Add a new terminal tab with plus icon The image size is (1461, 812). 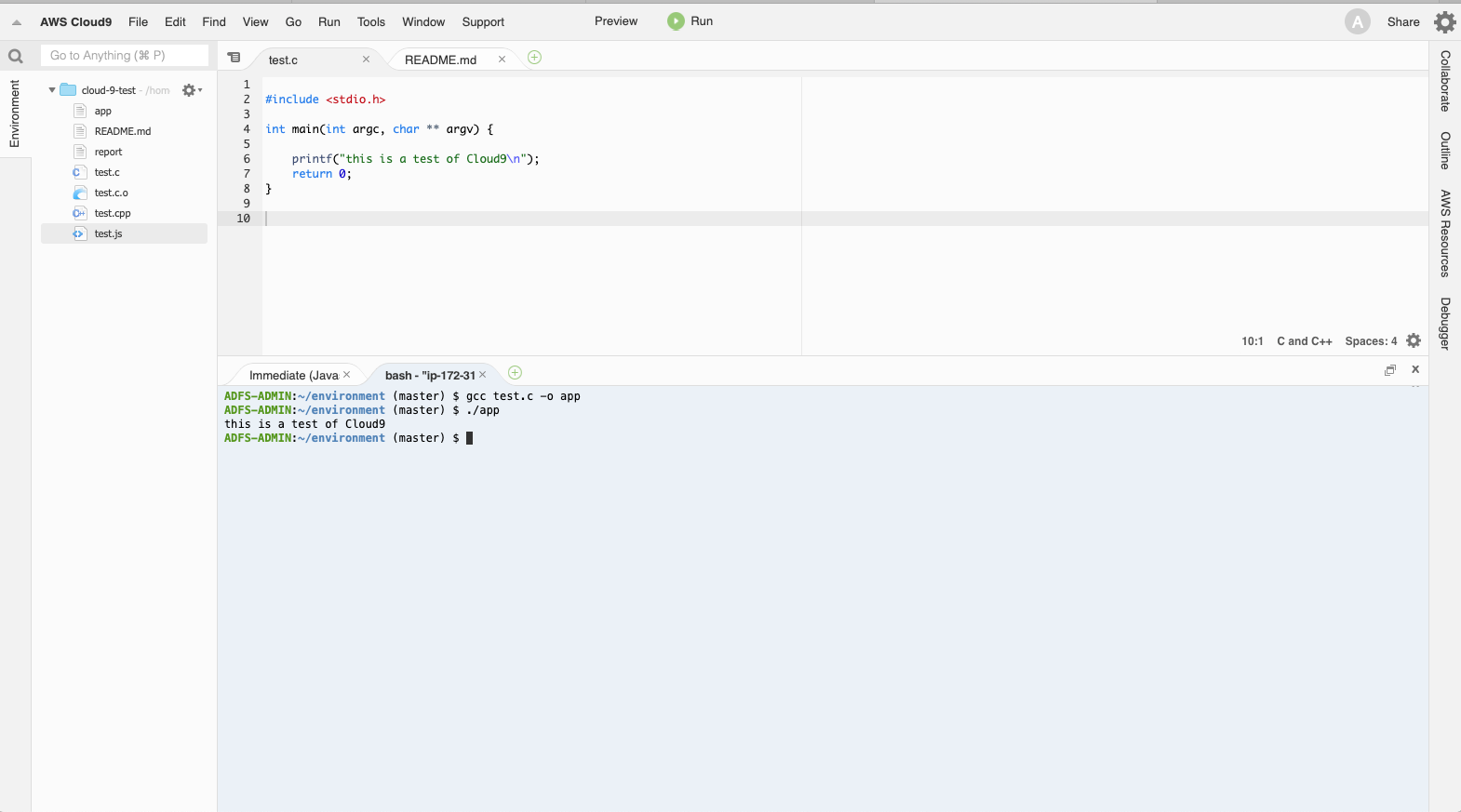click(x=515, y=373)
